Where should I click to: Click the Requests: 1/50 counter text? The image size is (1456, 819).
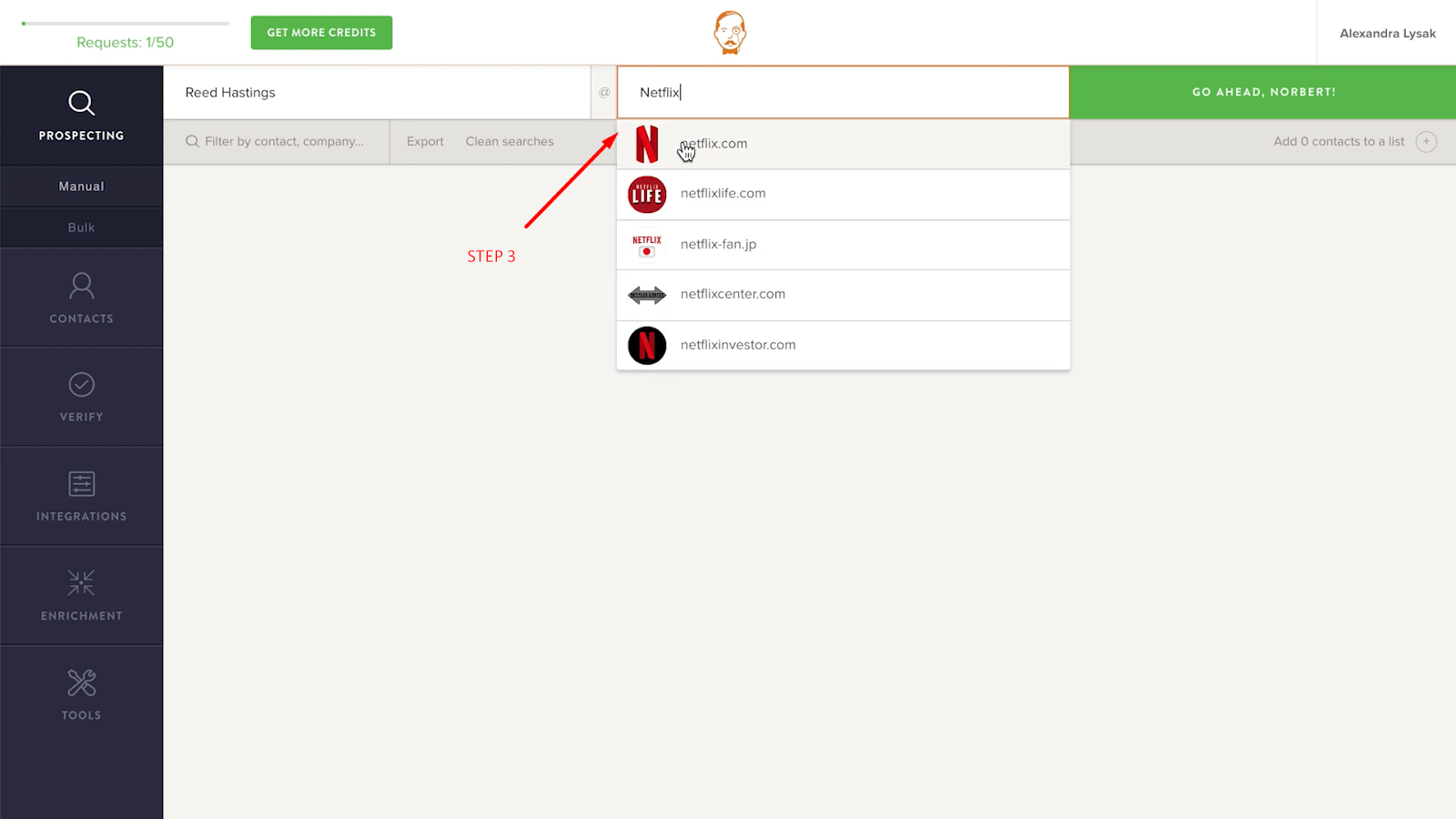[125, 42]
